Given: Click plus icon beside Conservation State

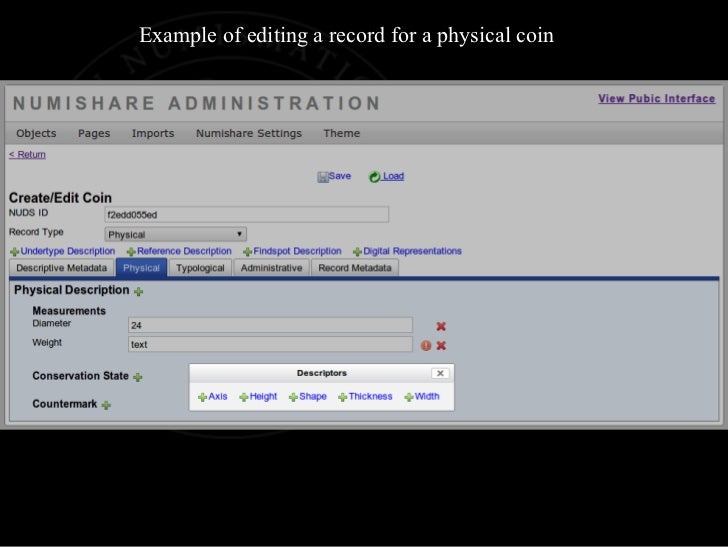Looking at the screenshot, I should [x=138, y=377].
